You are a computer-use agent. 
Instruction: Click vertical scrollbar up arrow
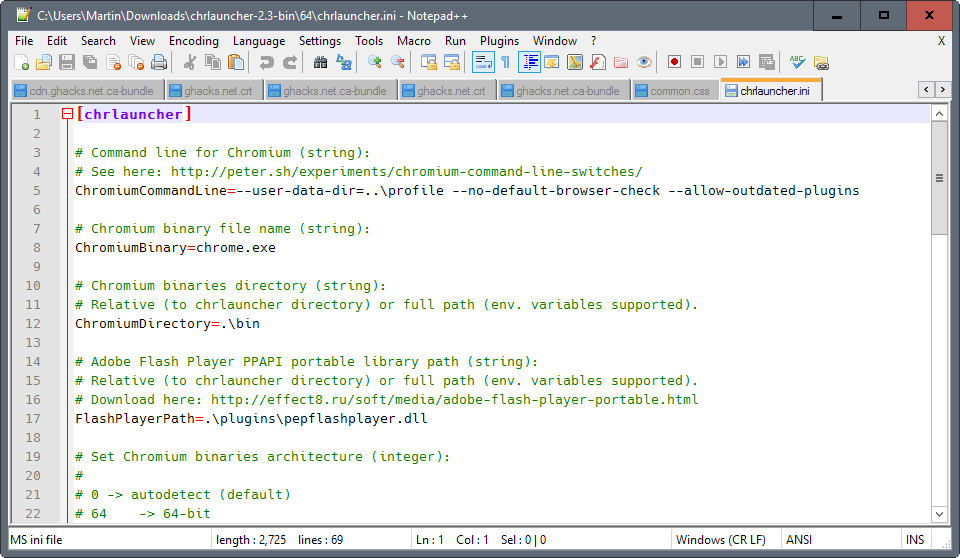939,114
